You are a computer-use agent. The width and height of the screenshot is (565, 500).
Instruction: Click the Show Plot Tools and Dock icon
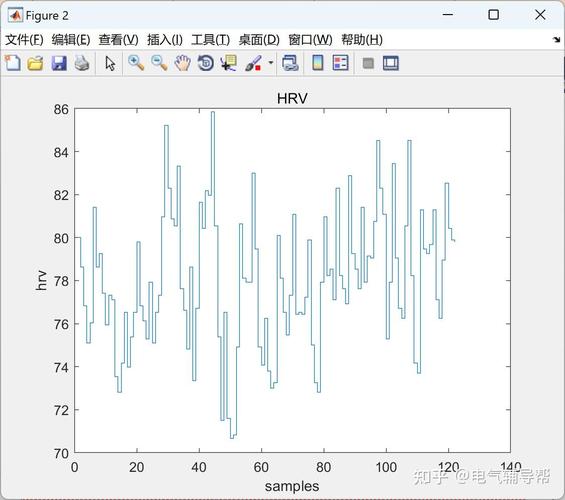[x=391, y=63]
